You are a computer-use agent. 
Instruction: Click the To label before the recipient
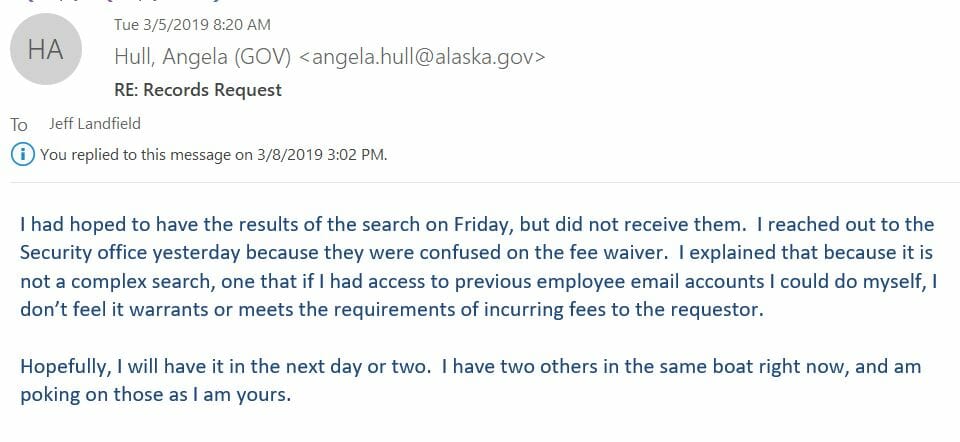[x=18, y=125]
